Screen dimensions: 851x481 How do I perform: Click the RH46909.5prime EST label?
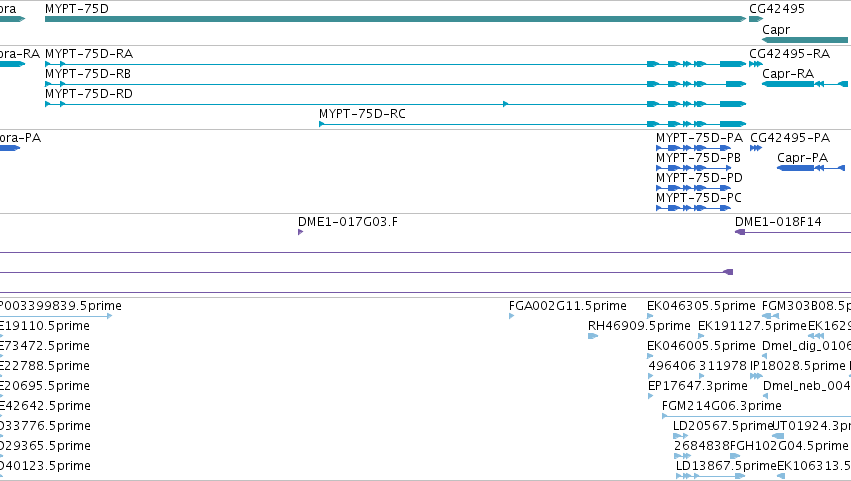pos(639,326)
